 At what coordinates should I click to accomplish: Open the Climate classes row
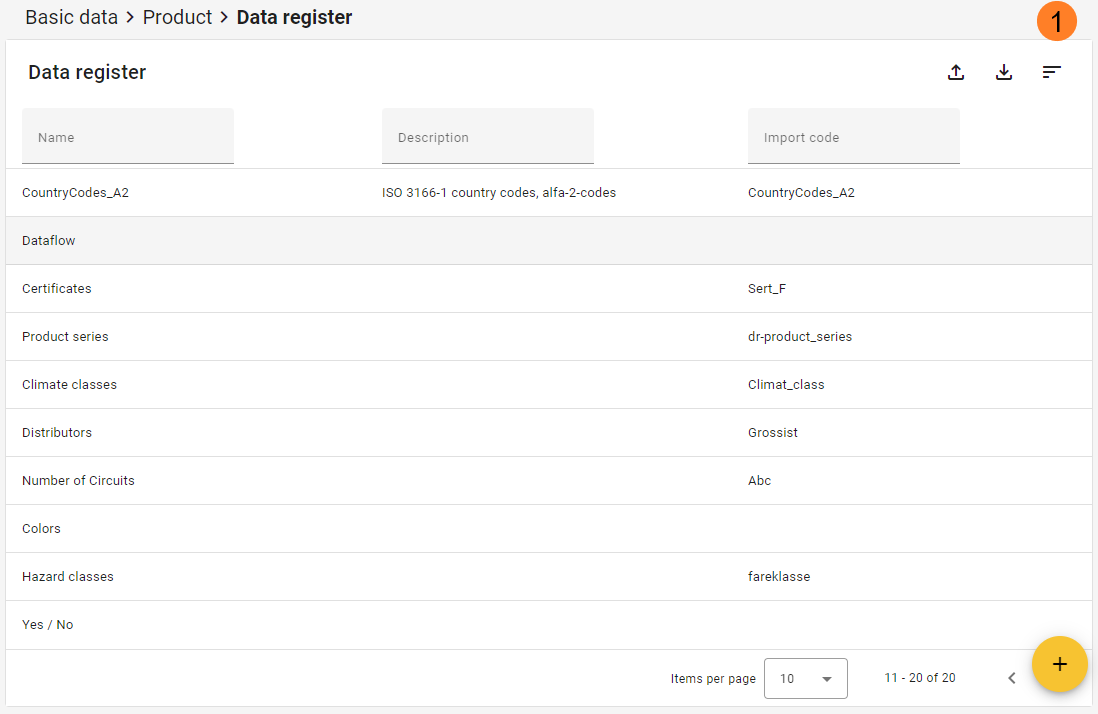69,385
